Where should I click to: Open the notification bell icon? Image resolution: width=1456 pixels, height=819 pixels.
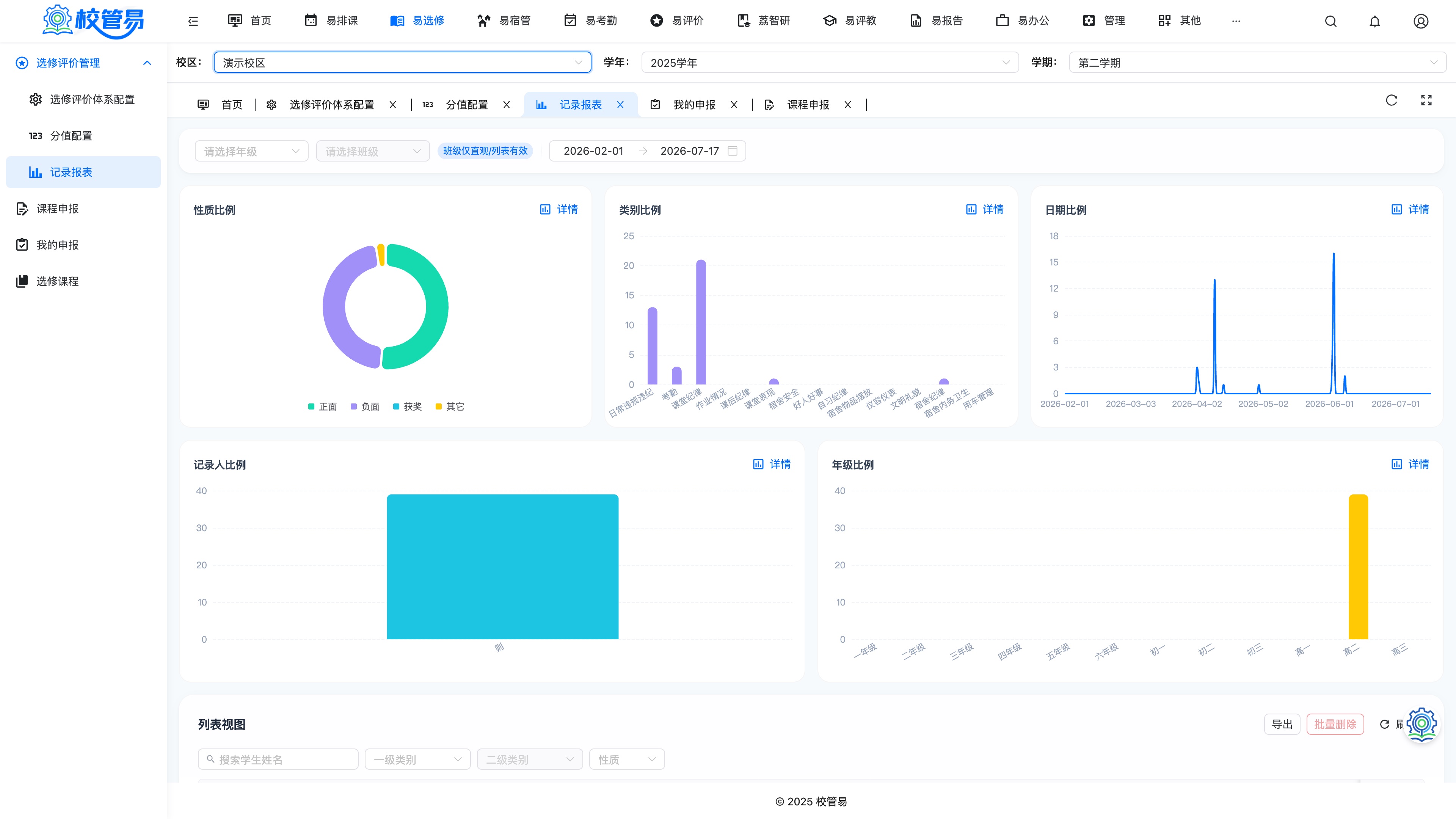coord(1374,21)
